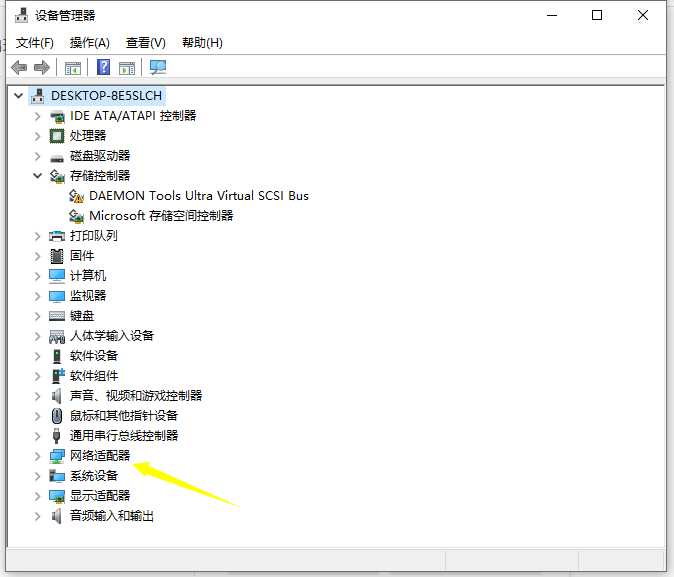This screenshot has height=577, width=674.
Task: Close the 设备管理器 window
Action: (643, 15)
